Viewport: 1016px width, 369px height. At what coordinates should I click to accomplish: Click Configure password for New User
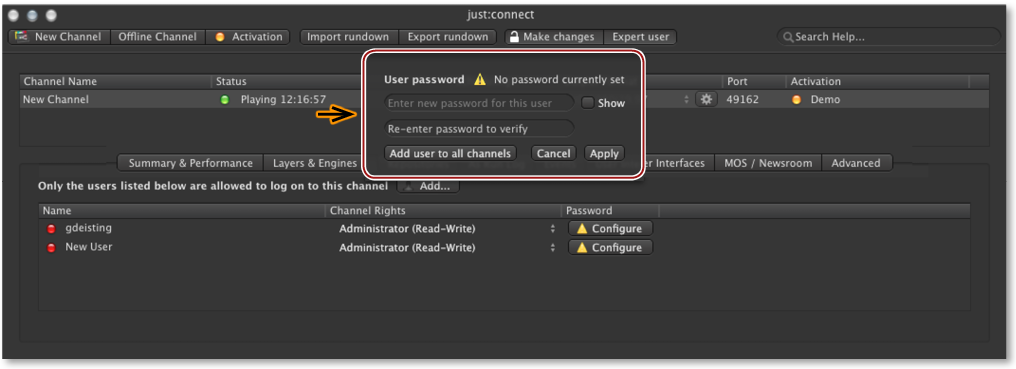click(610, 248)
